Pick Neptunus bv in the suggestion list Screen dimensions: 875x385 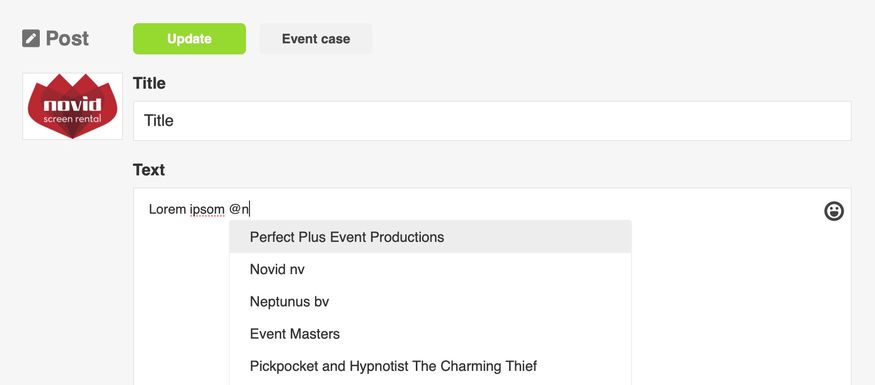tap(430, 302)
